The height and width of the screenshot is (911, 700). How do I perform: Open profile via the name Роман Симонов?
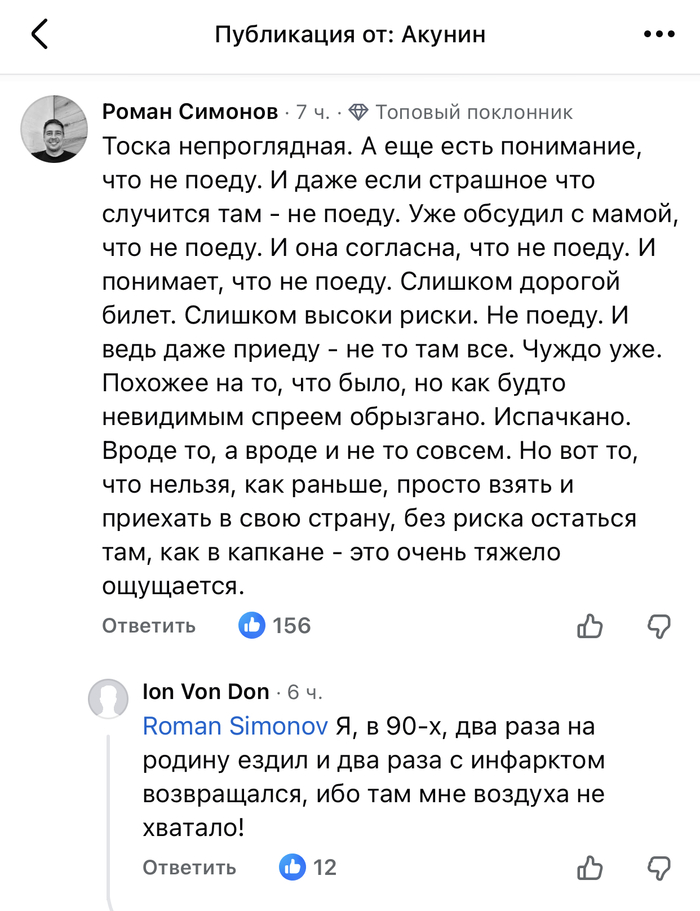click(191, 112)
